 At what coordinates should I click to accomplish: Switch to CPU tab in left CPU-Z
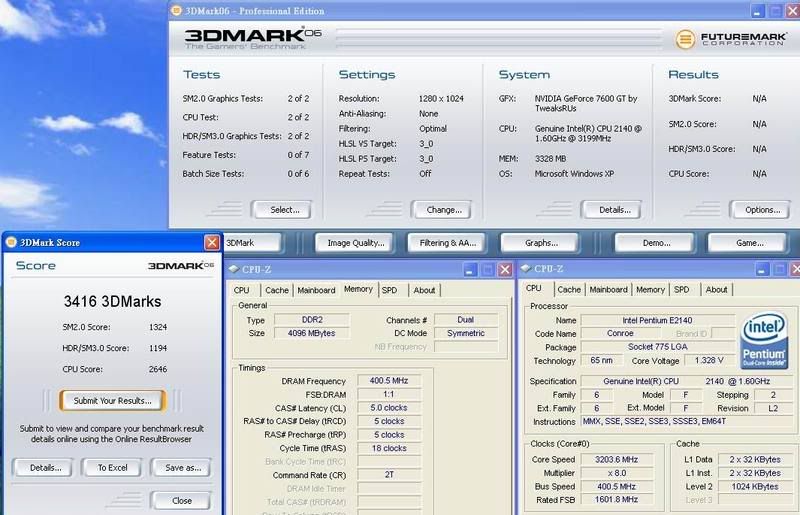[x=242, y=290]
